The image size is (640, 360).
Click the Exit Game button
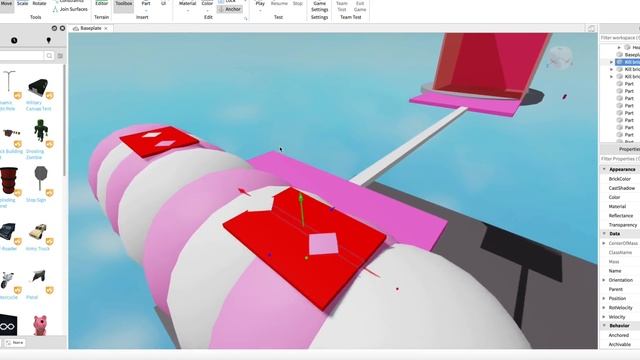coord(360,6)
